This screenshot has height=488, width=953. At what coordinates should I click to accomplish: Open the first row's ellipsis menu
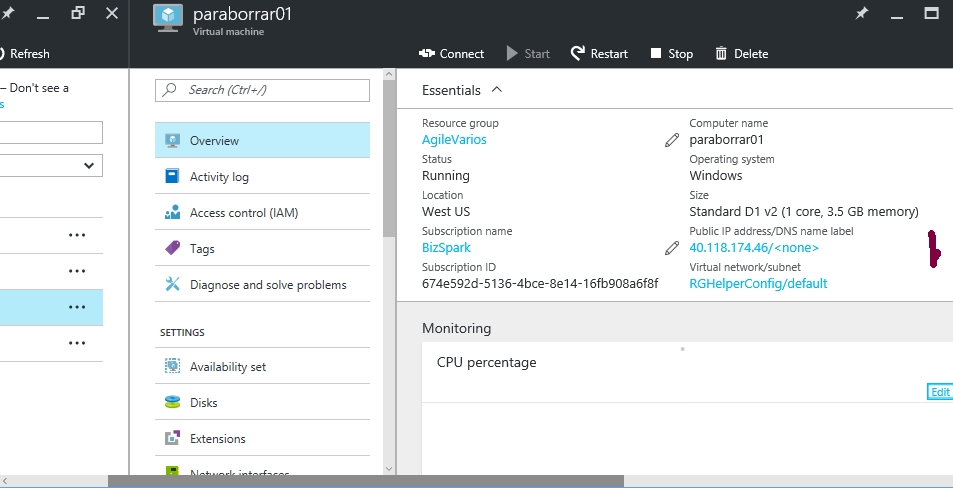(x=77, y=235)
